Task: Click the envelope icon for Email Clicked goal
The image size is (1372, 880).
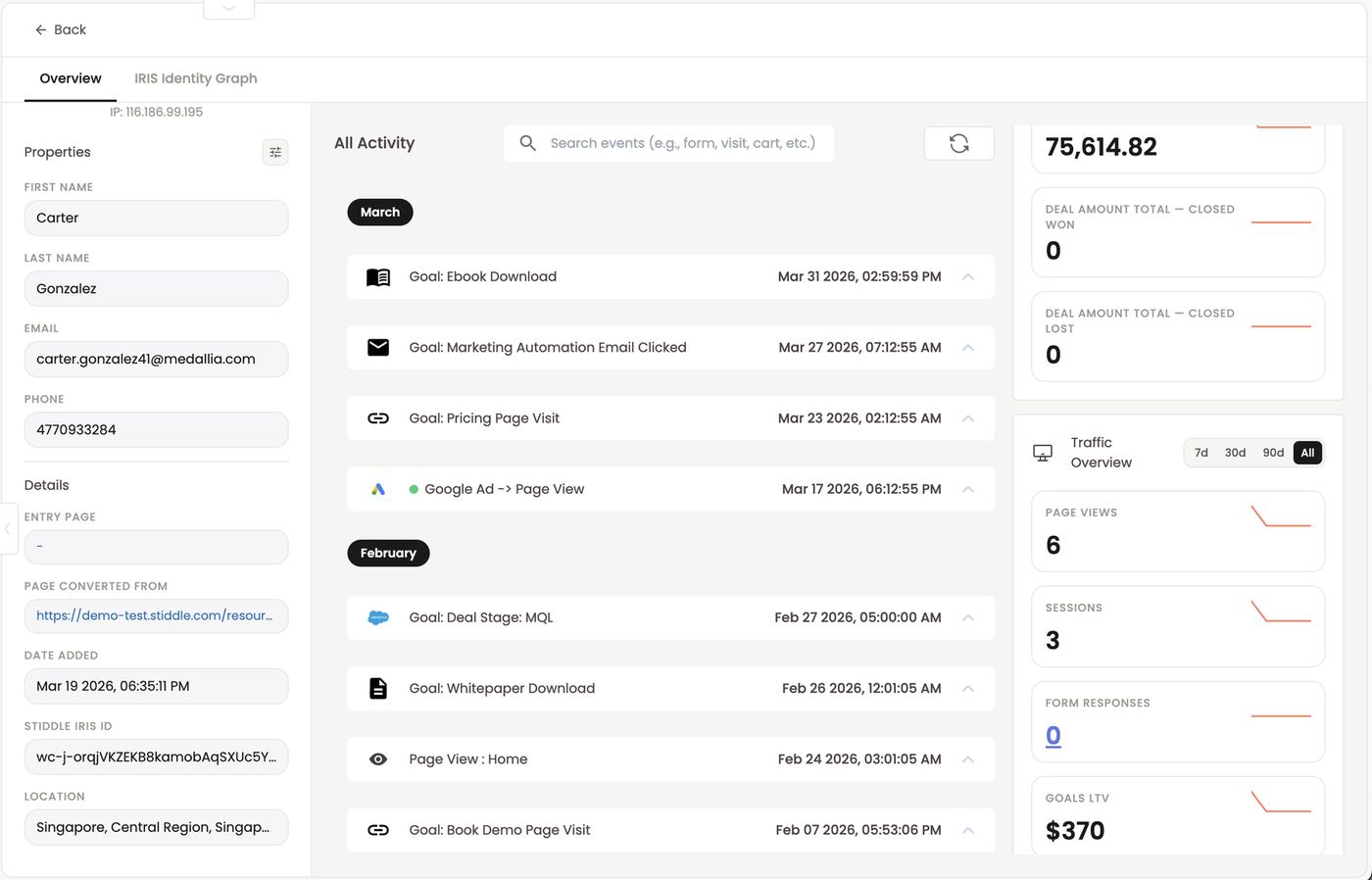Action: click(378, 348)
